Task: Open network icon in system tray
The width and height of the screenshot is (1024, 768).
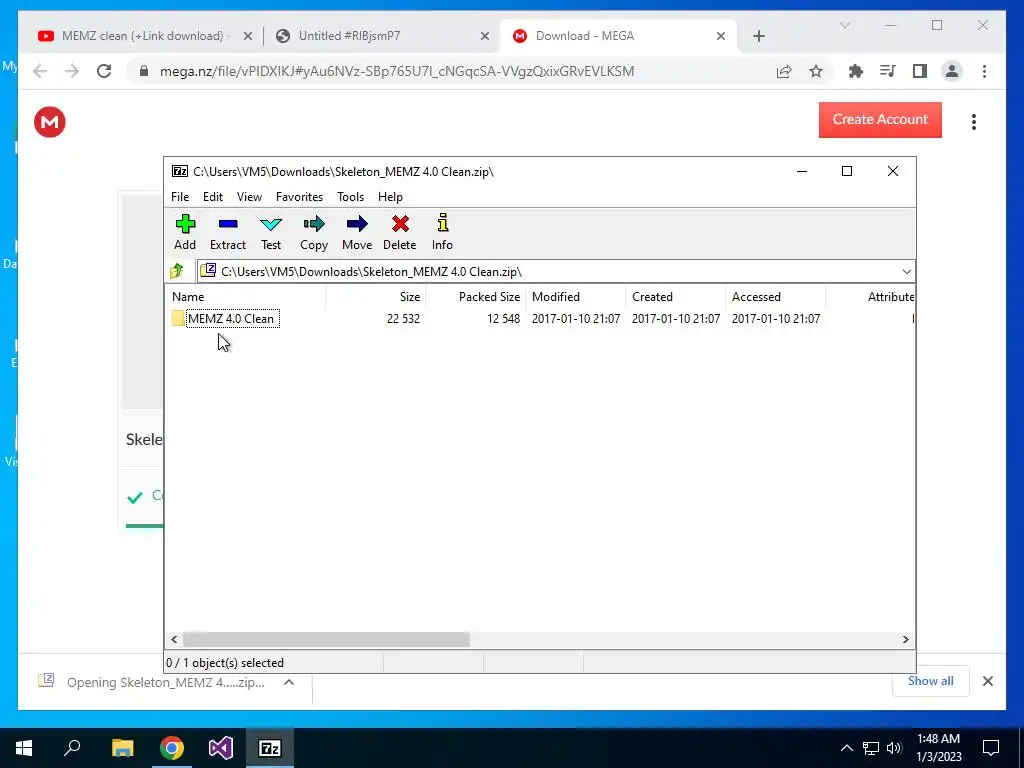Action: 871,748
